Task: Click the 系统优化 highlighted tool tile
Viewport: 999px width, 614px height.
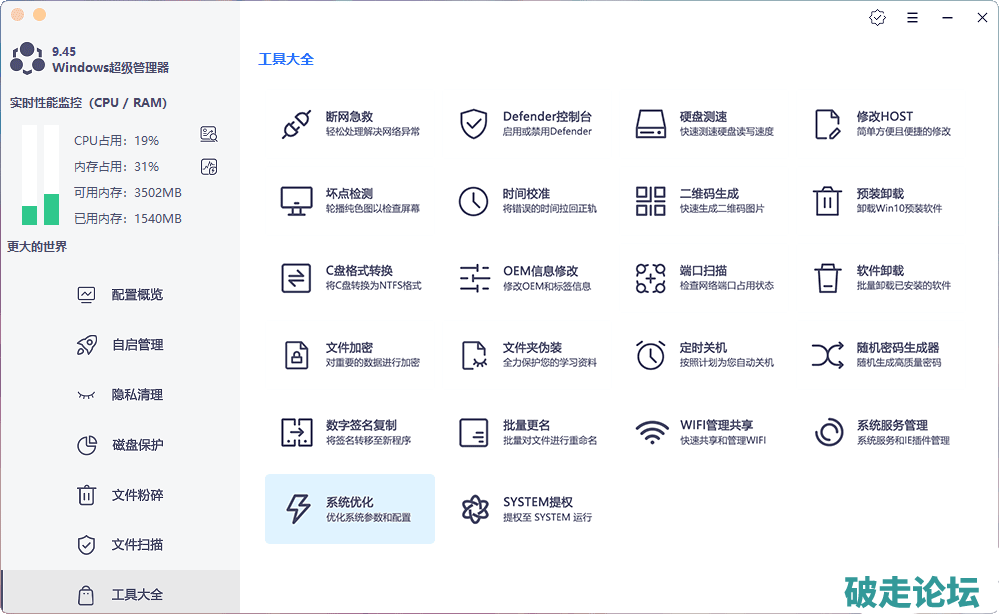Action: (349, 509)
